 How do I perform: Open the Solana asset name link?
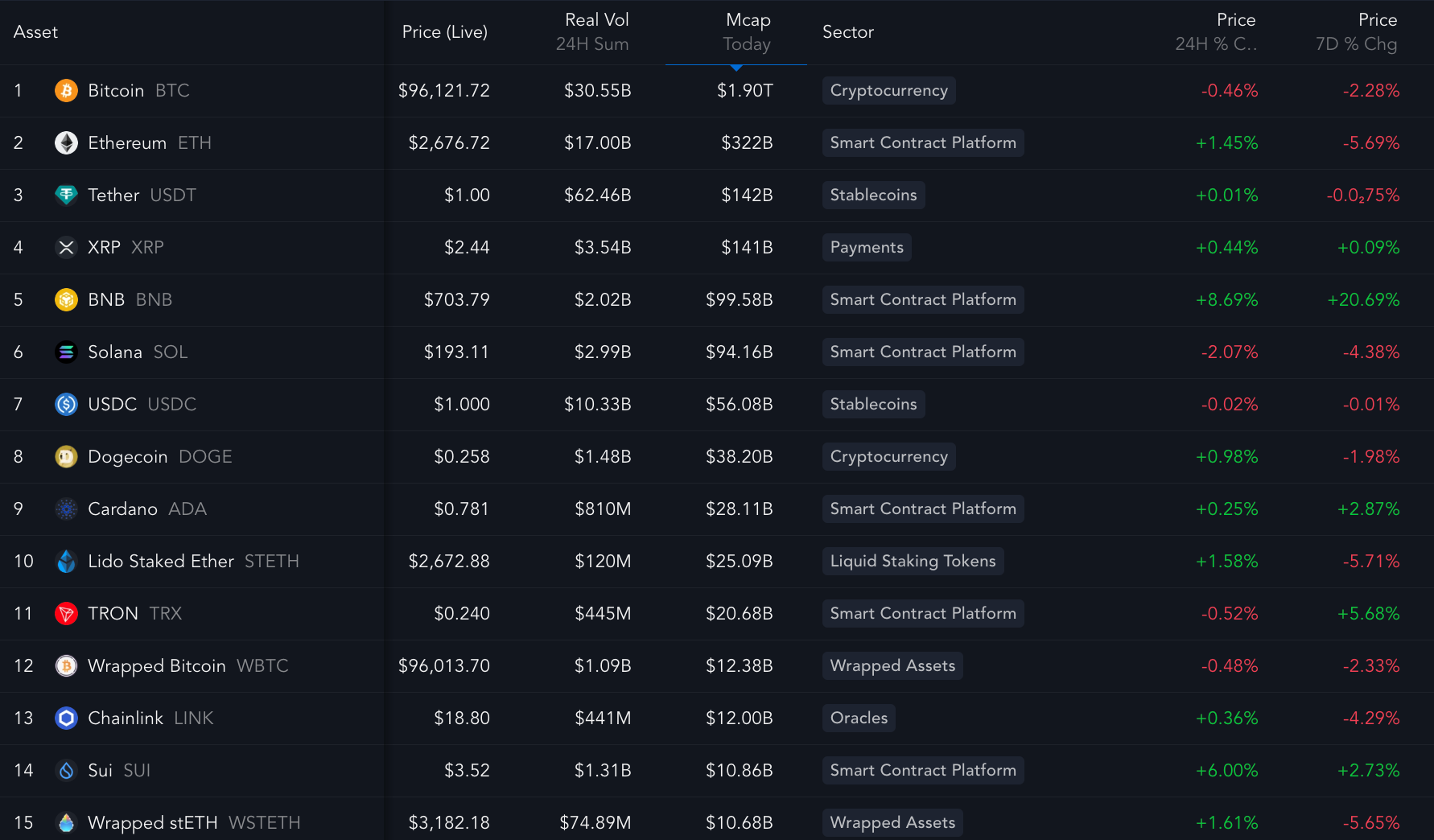115,352
